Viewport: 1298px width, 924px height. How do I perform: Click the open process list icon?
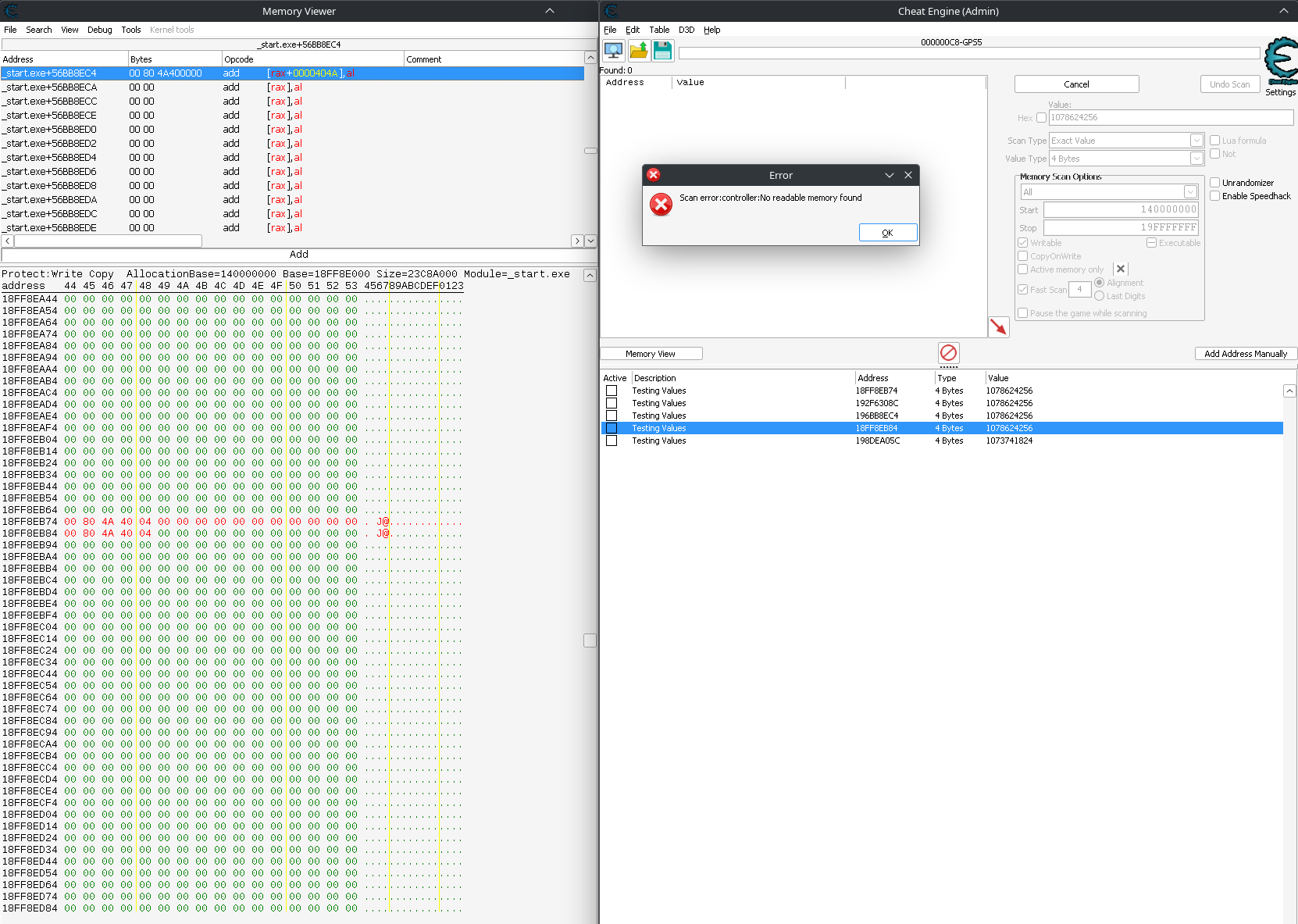614,51
